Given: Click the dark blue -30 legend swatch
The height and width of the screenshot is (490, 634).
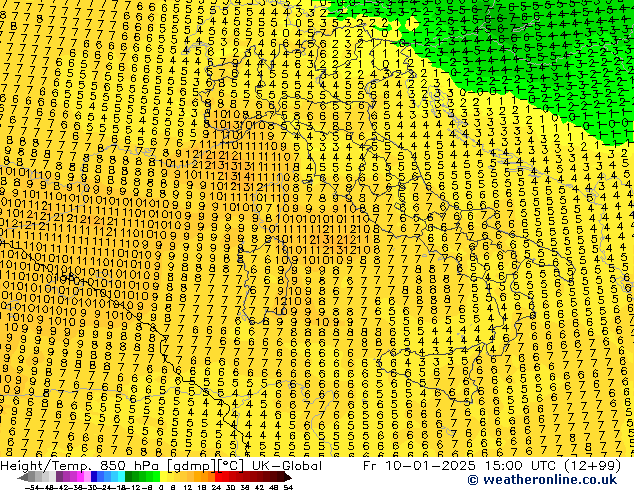Looking at the screenshot, I should pyautogui.click(x=94, y=476).
